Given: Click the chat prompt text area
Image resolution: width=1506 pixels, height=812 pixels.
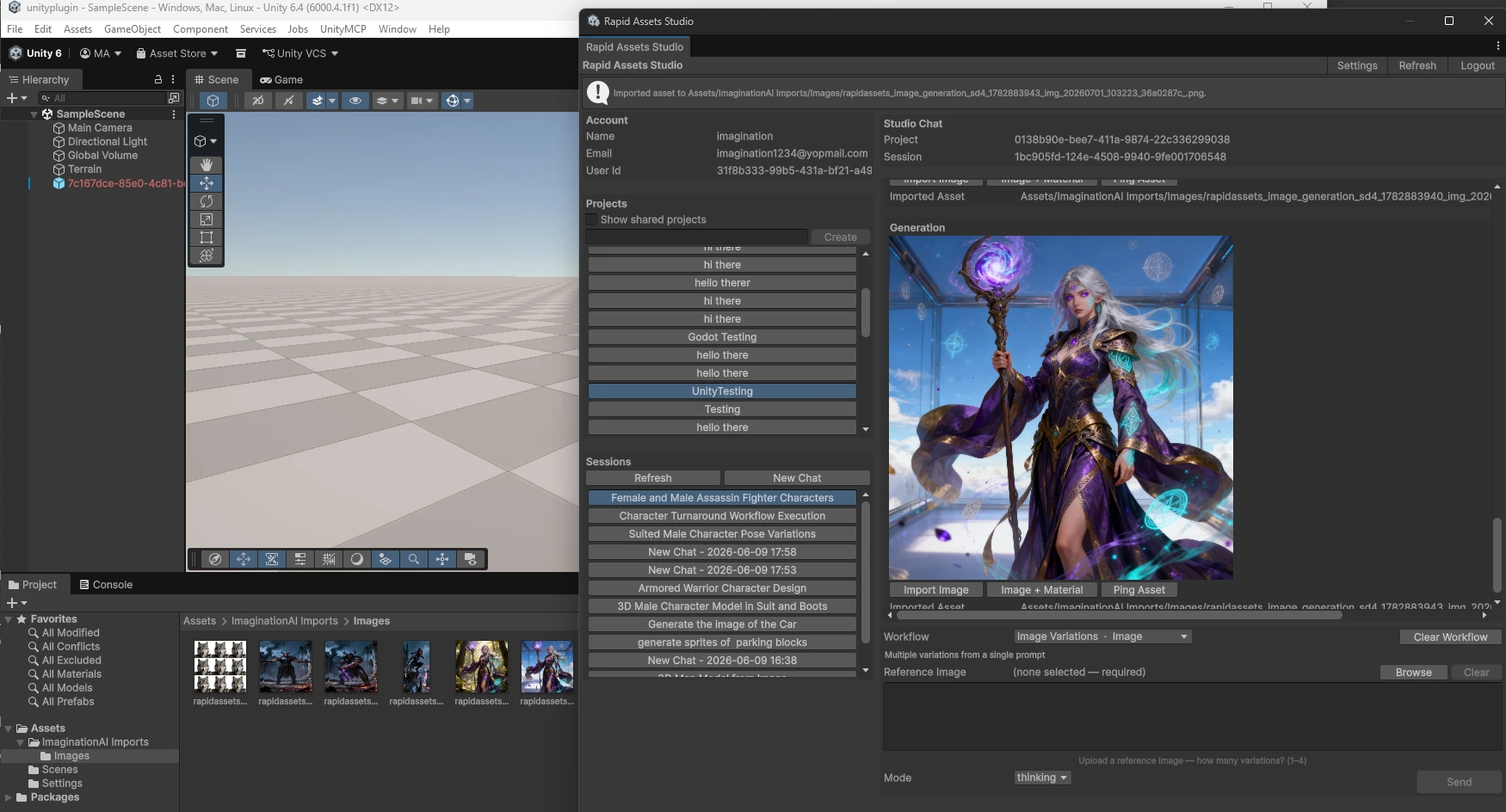Looking at the screenshot, I should (x=1192, y=717).
